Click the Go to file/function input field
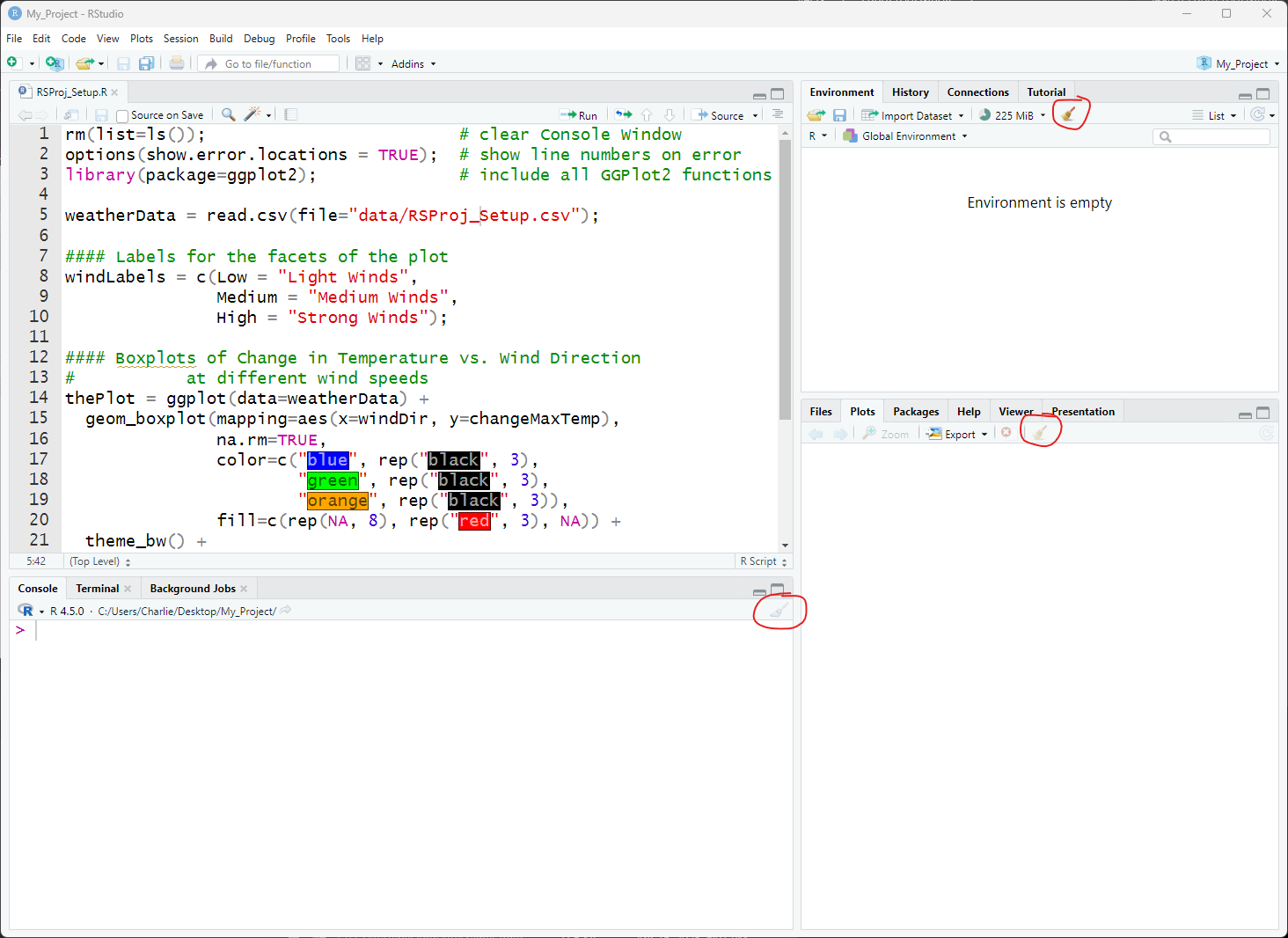Screen dimensions: 1288x938 coord(277,64)
